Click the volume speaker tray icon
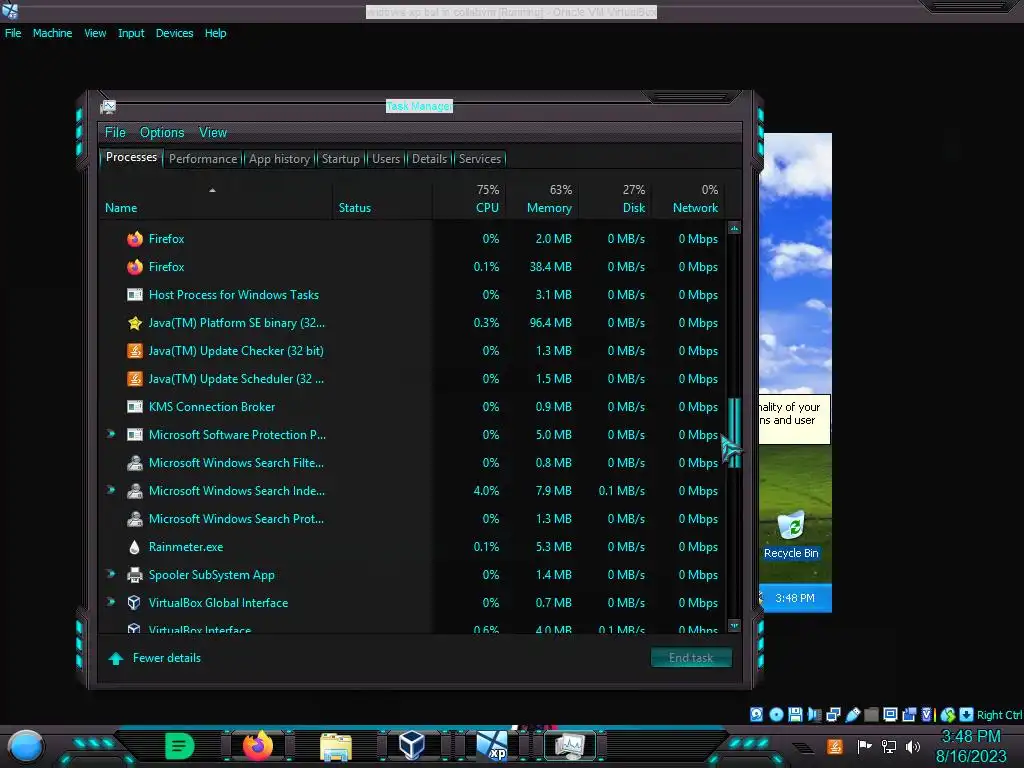Screen dimensions: 1024x768 click(x=913, y=746)
